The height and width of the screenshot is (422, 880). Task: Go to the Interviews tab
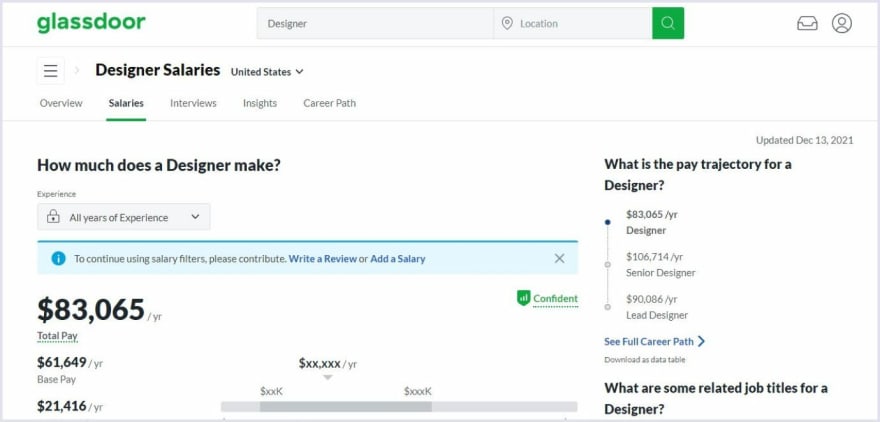pos(193,103)
